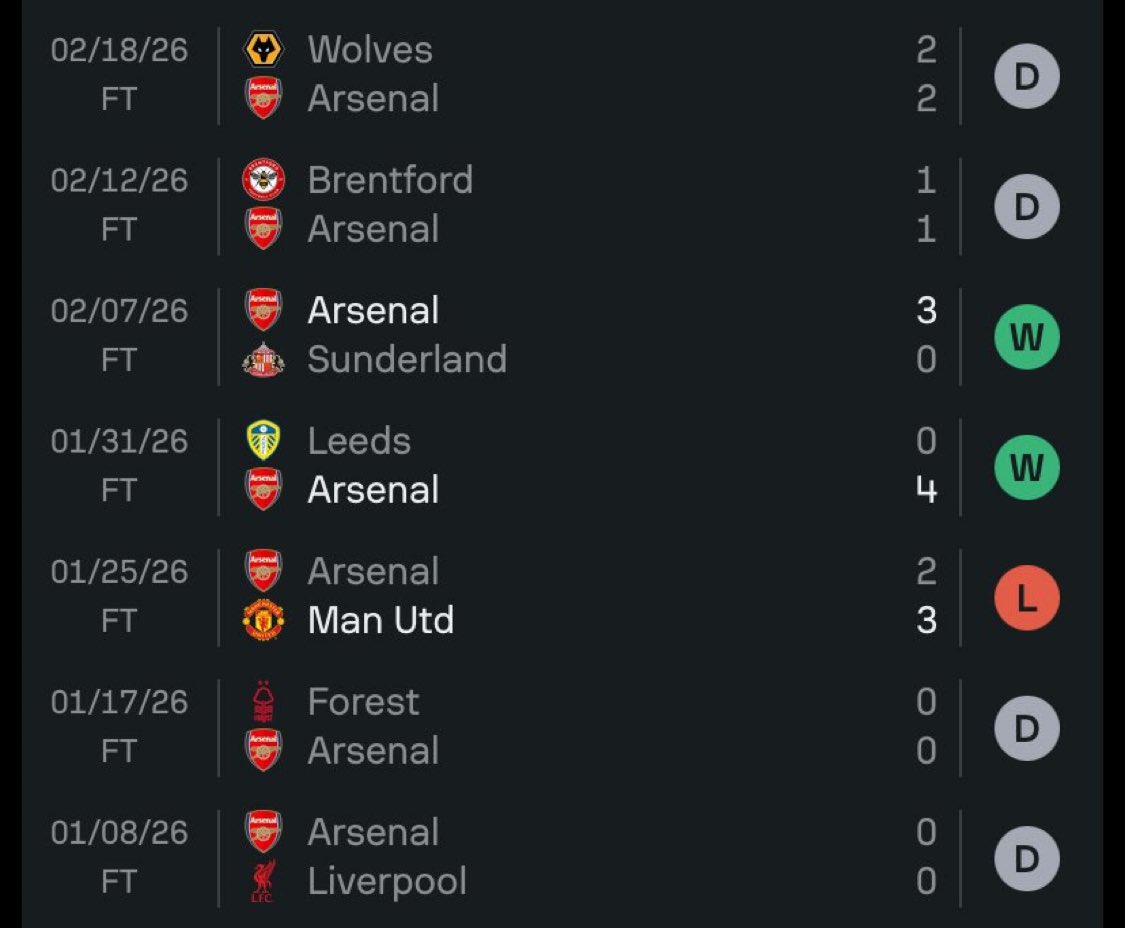Click the draw badge for Forest match
1125x928 pixels.
click(1027, 728)
